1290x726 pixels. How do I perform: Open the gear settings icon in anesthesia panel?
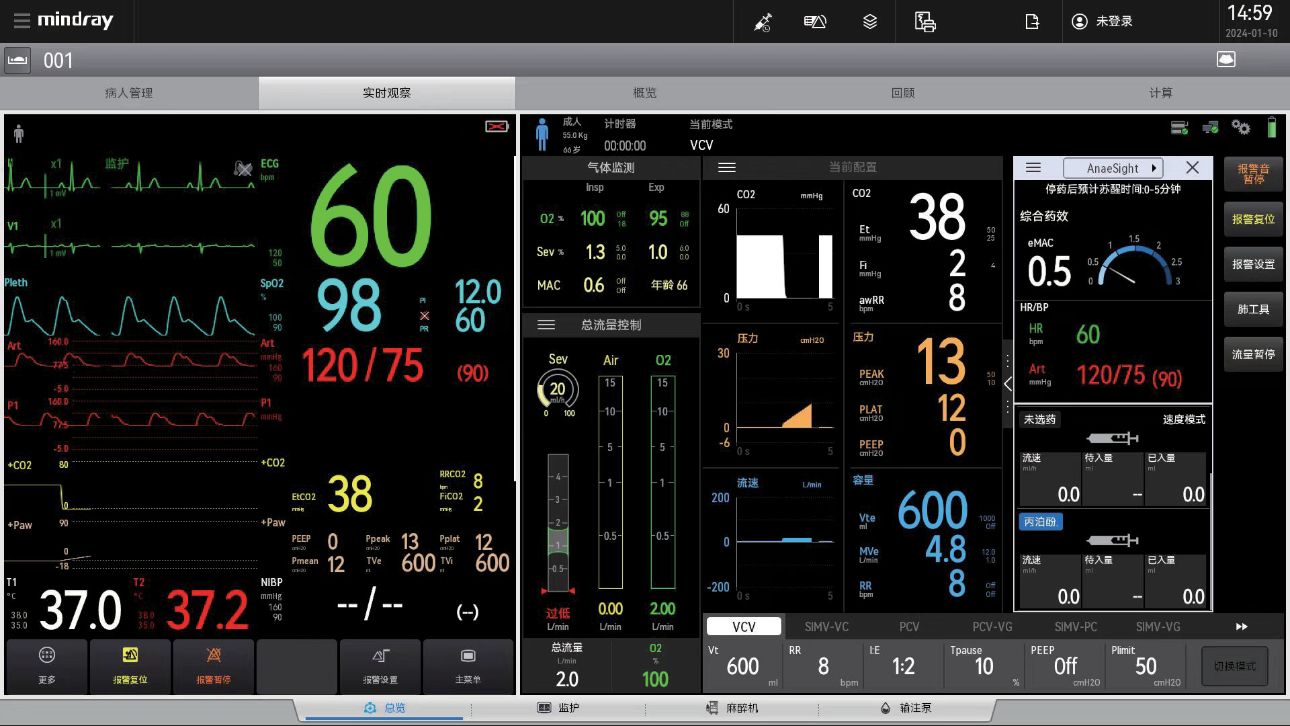(1241, 127)
